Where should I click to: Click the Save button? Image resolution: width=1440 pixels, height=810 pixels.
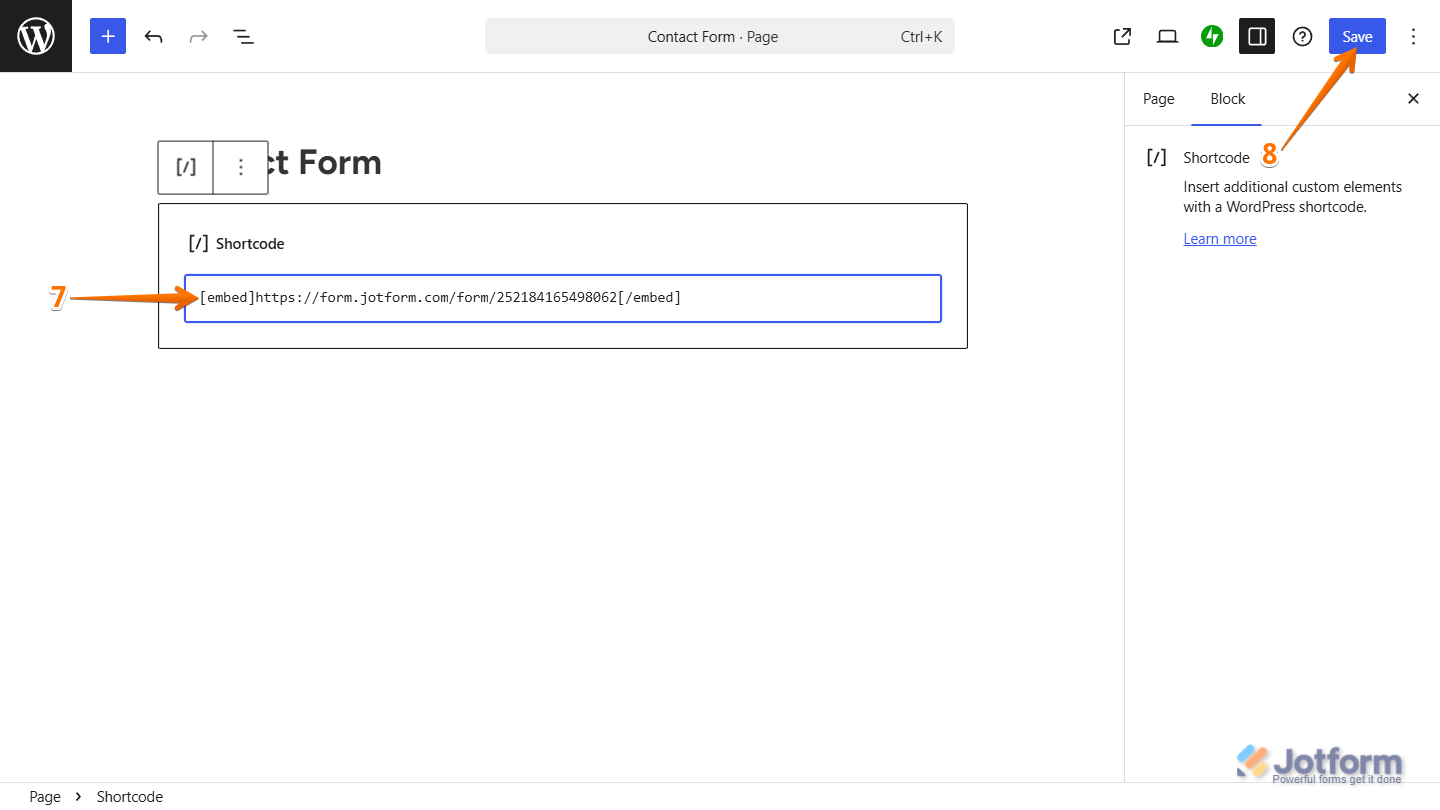tap(1357, 36)
